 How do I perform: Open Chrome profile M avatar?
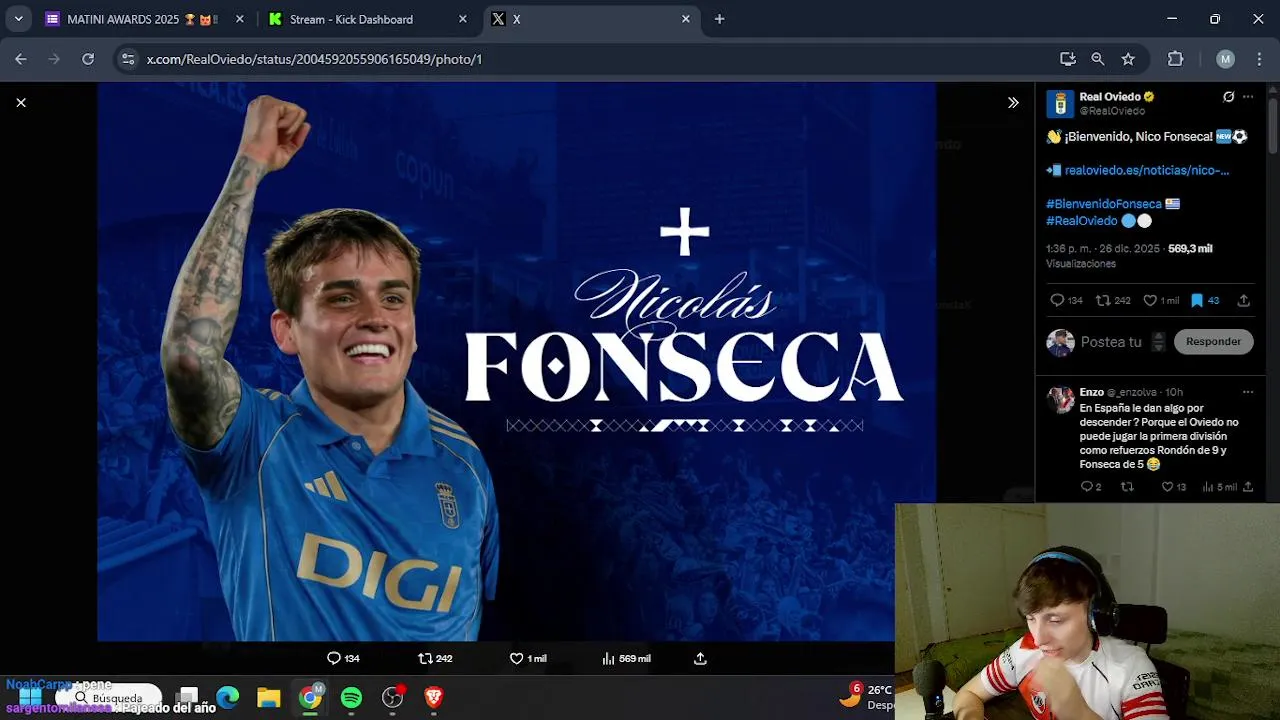[1226, 59]
